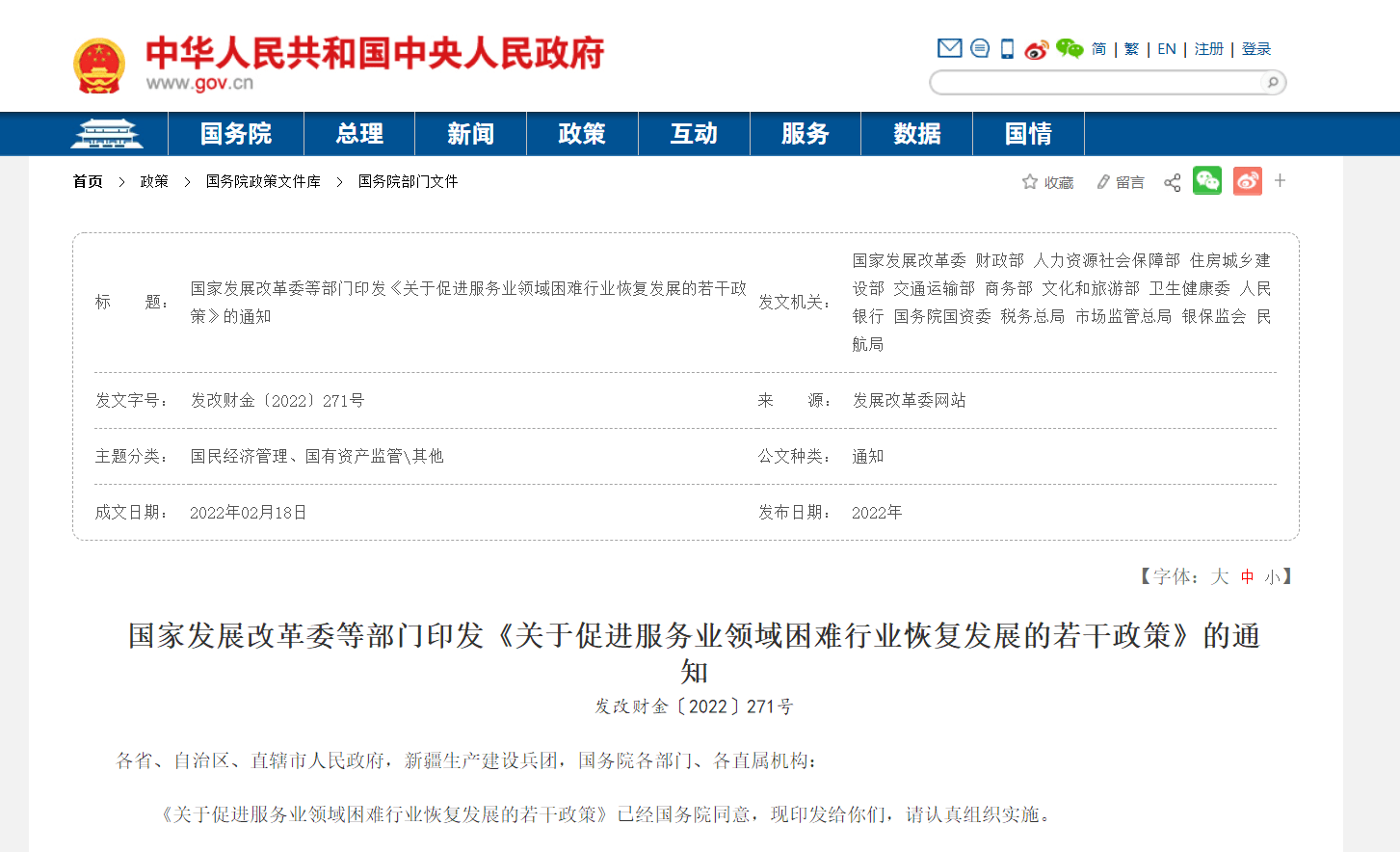
Task: Open the 国务院 navigation menu
Action: pyautogui.click(x=236, y=134)
